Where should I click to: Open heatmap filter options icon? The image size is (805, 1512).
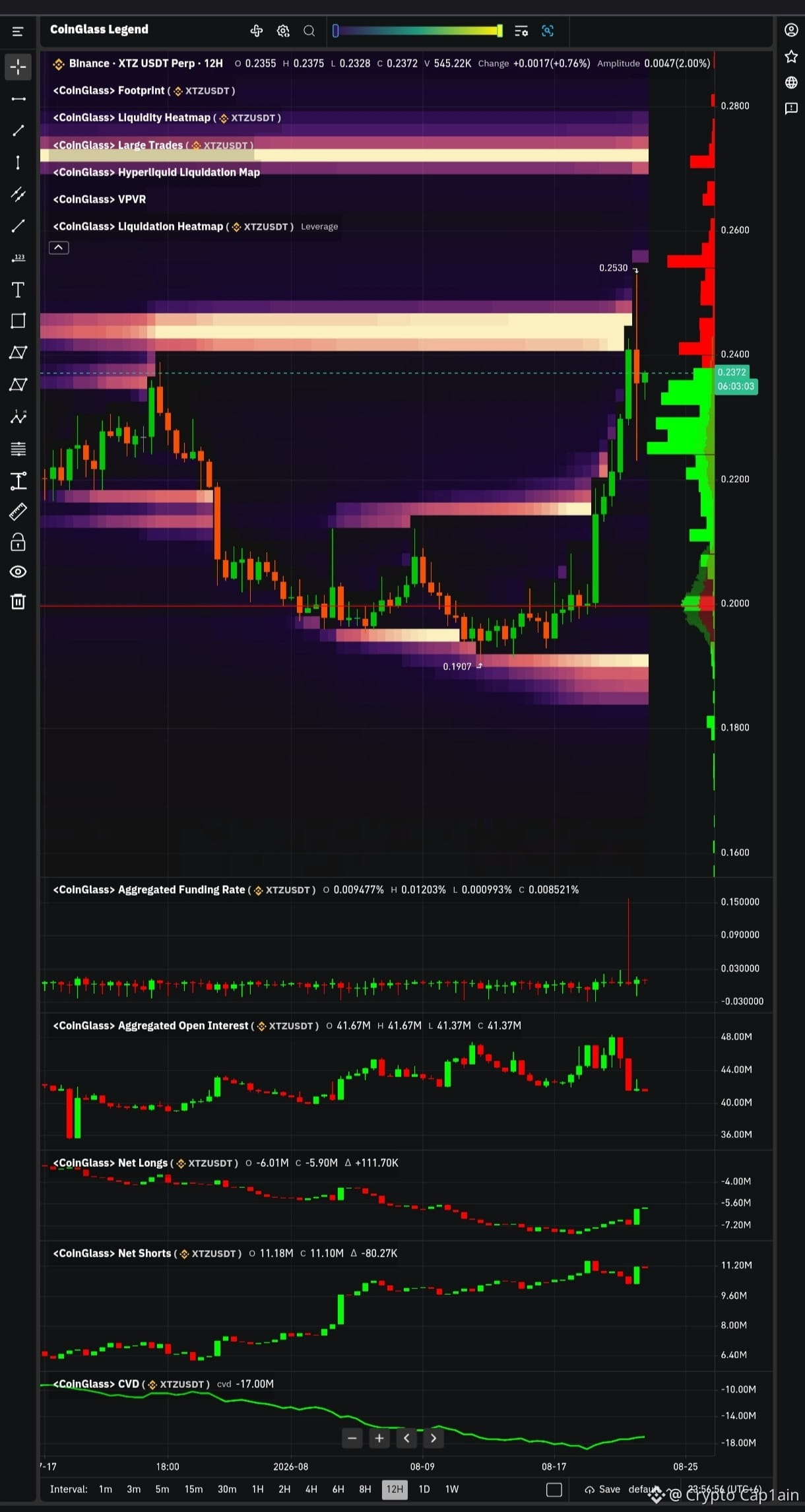(521, 31)
